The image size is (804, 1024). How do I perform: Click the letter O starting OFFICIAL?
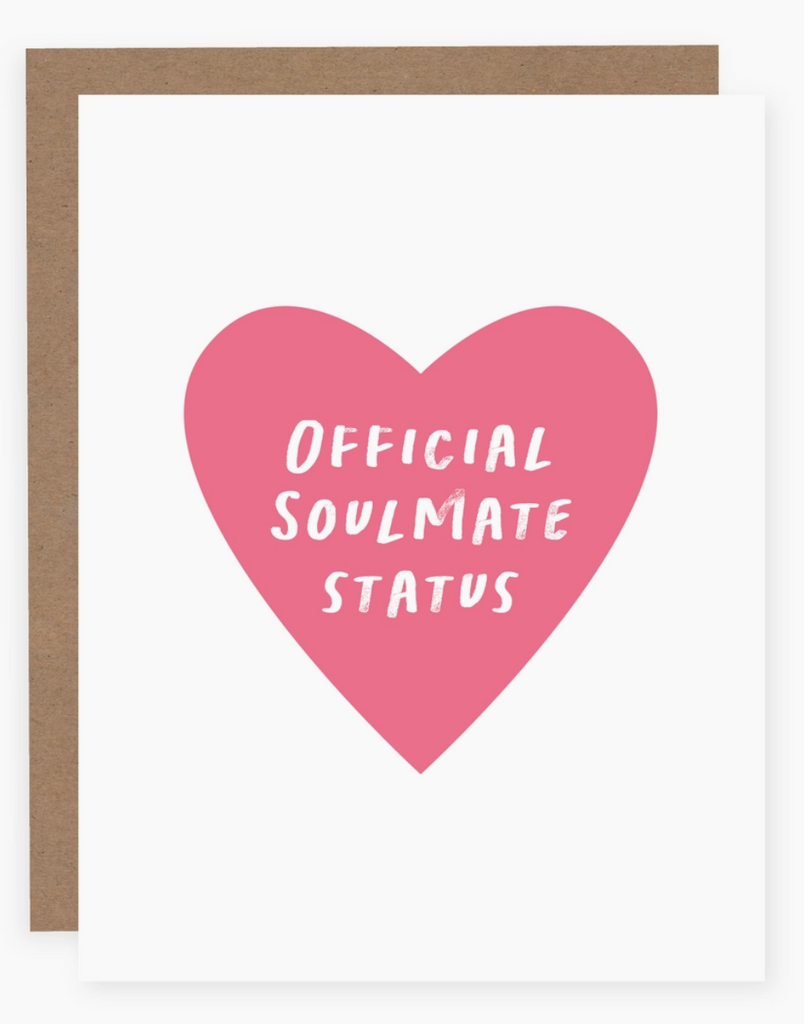pyautogui.click(x=303, y=447)
